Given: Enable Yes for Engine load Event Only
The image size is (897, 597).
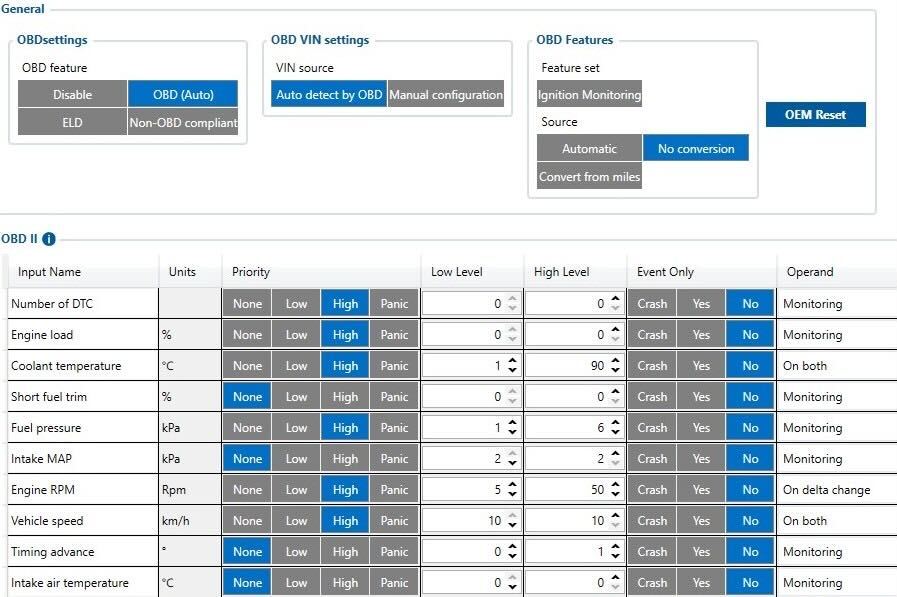Looking at the screenshot, I should 701,335.
